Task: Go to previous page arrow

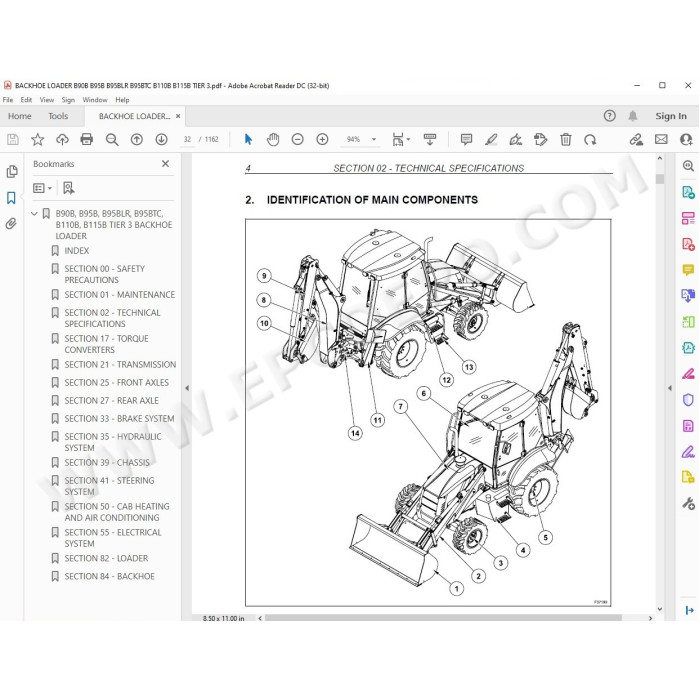Action: 137,140
